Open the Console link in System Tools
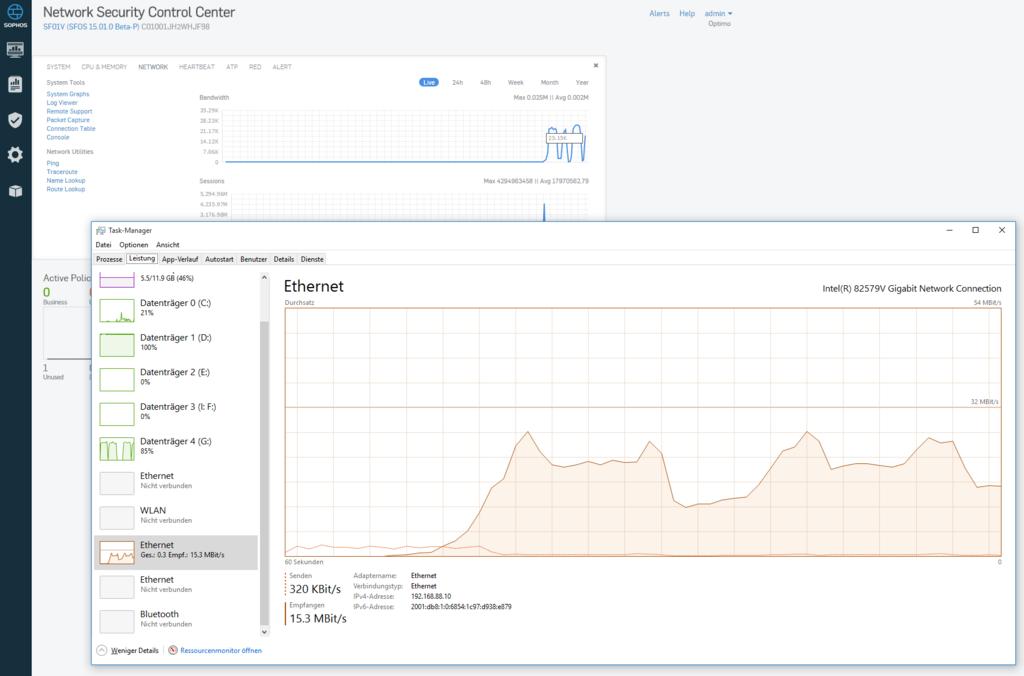The image size is (1024, 676). click(x=57, y=137)
